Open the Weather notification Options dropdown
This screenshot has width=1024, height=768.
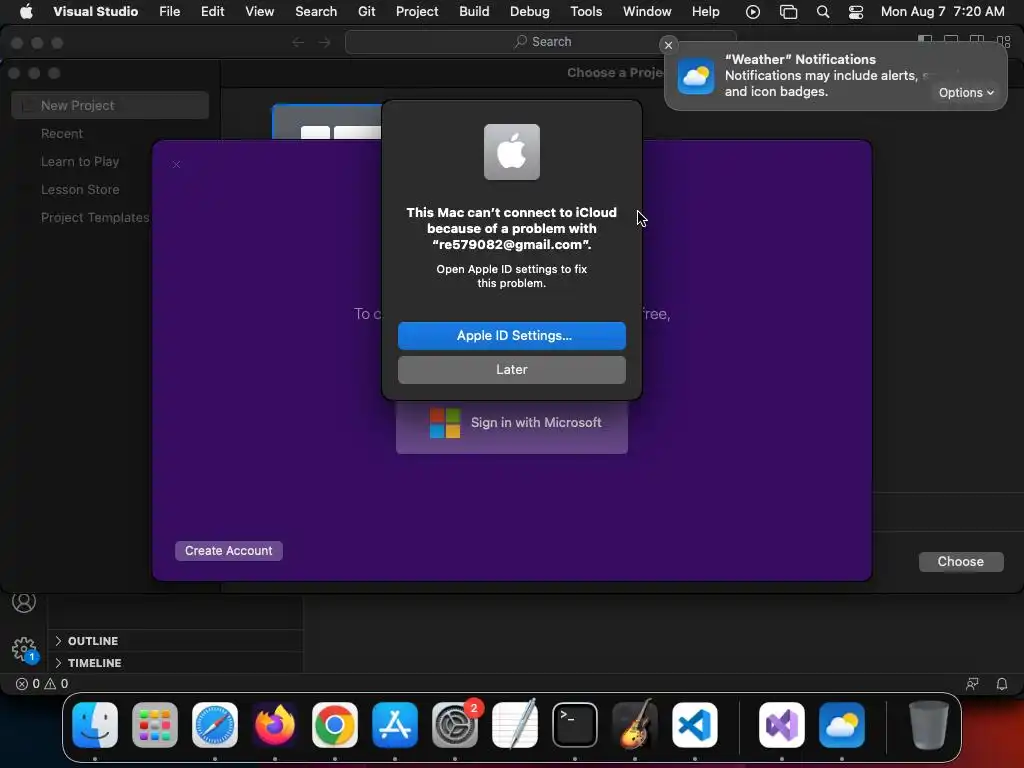[966, 93]
